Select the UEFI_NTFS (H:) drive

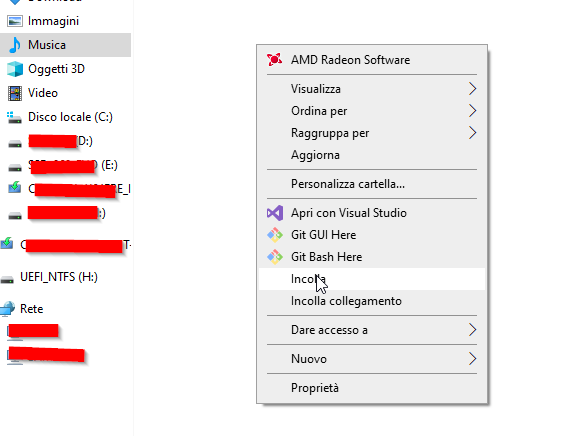pyautogui.click(x=65, y=277)
